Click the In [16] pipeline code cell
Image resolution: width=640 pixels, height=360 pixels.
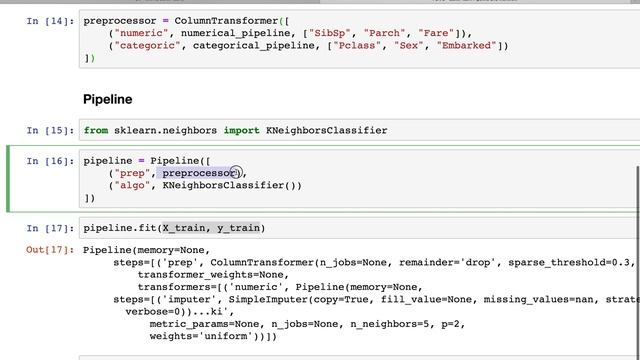click(x=359, y=179)
